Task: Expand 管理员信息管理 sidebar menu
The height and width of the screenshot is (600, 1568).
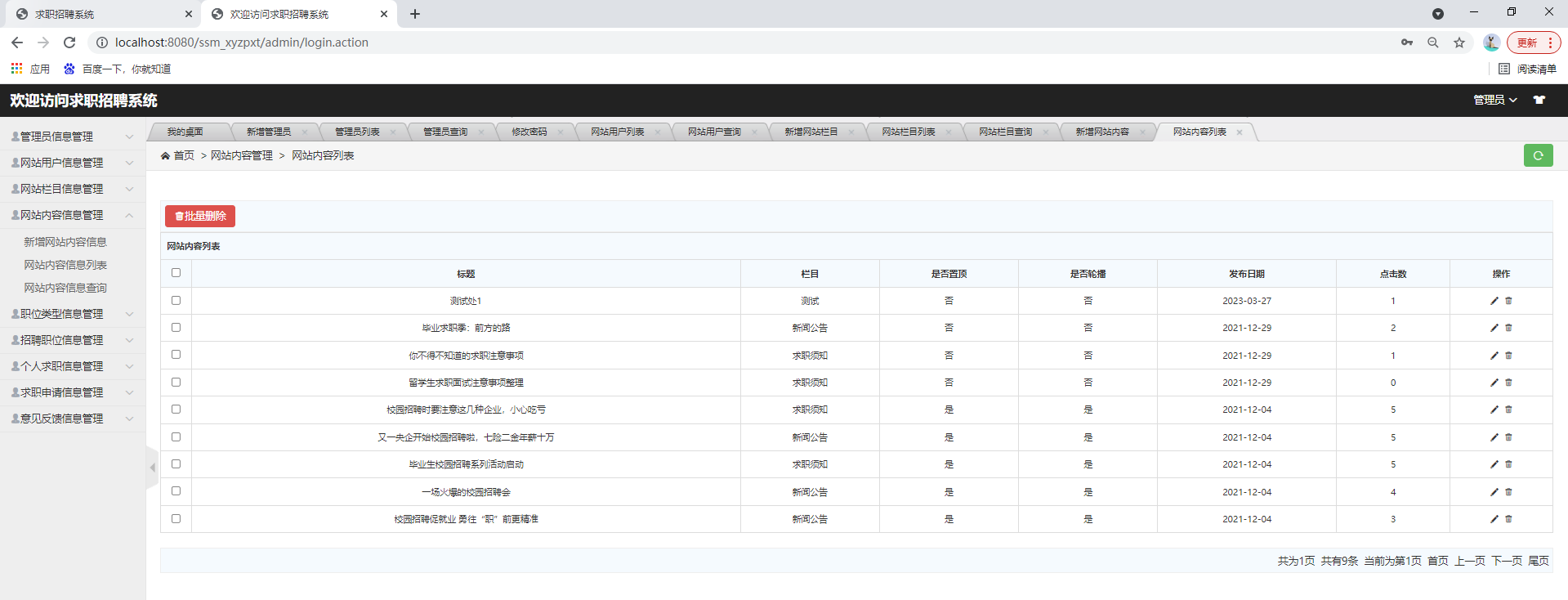Action: tap(73, 137)
